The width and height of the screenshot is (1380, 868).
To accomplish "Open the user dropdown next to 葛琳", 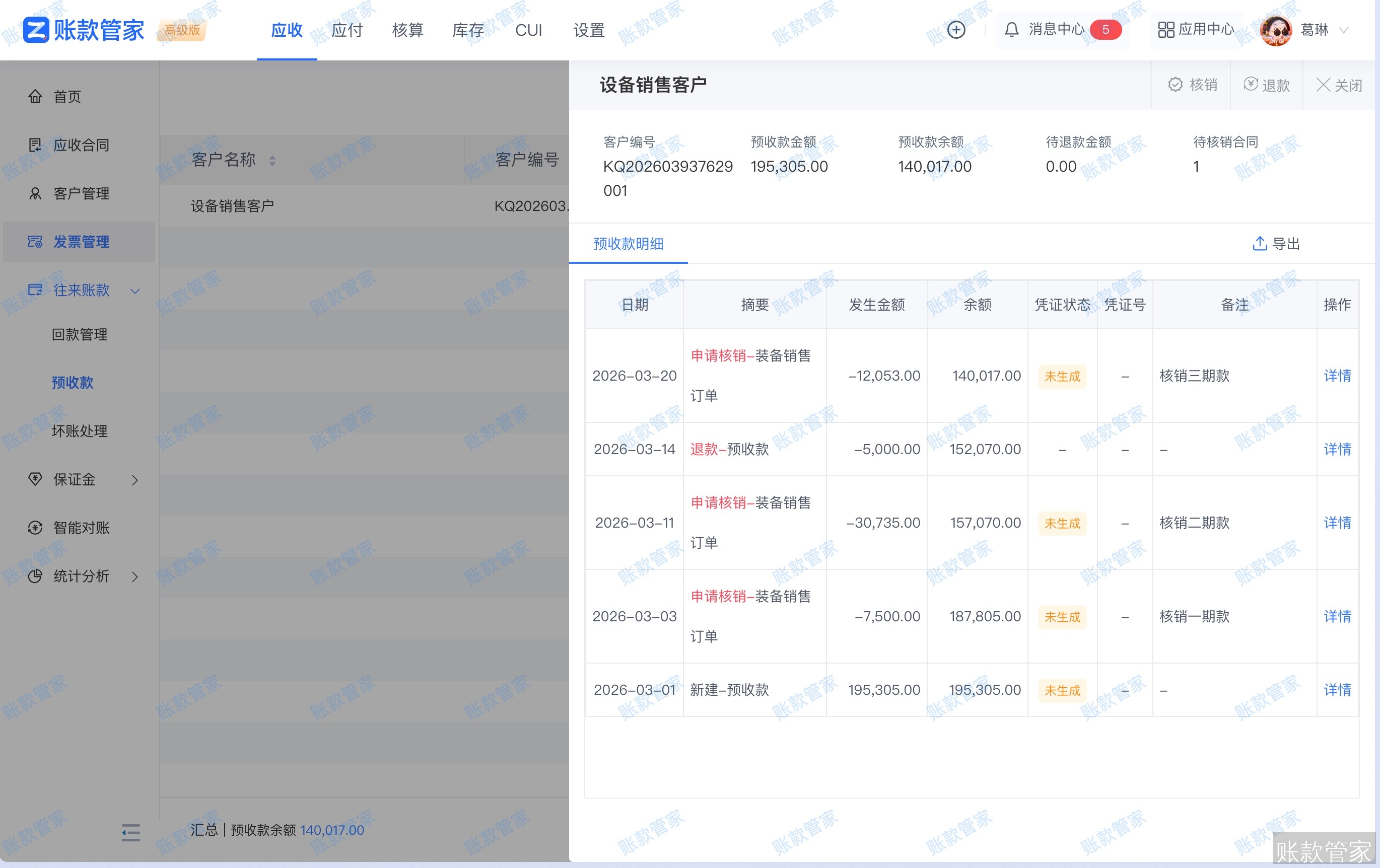I will pos(1343,30).
